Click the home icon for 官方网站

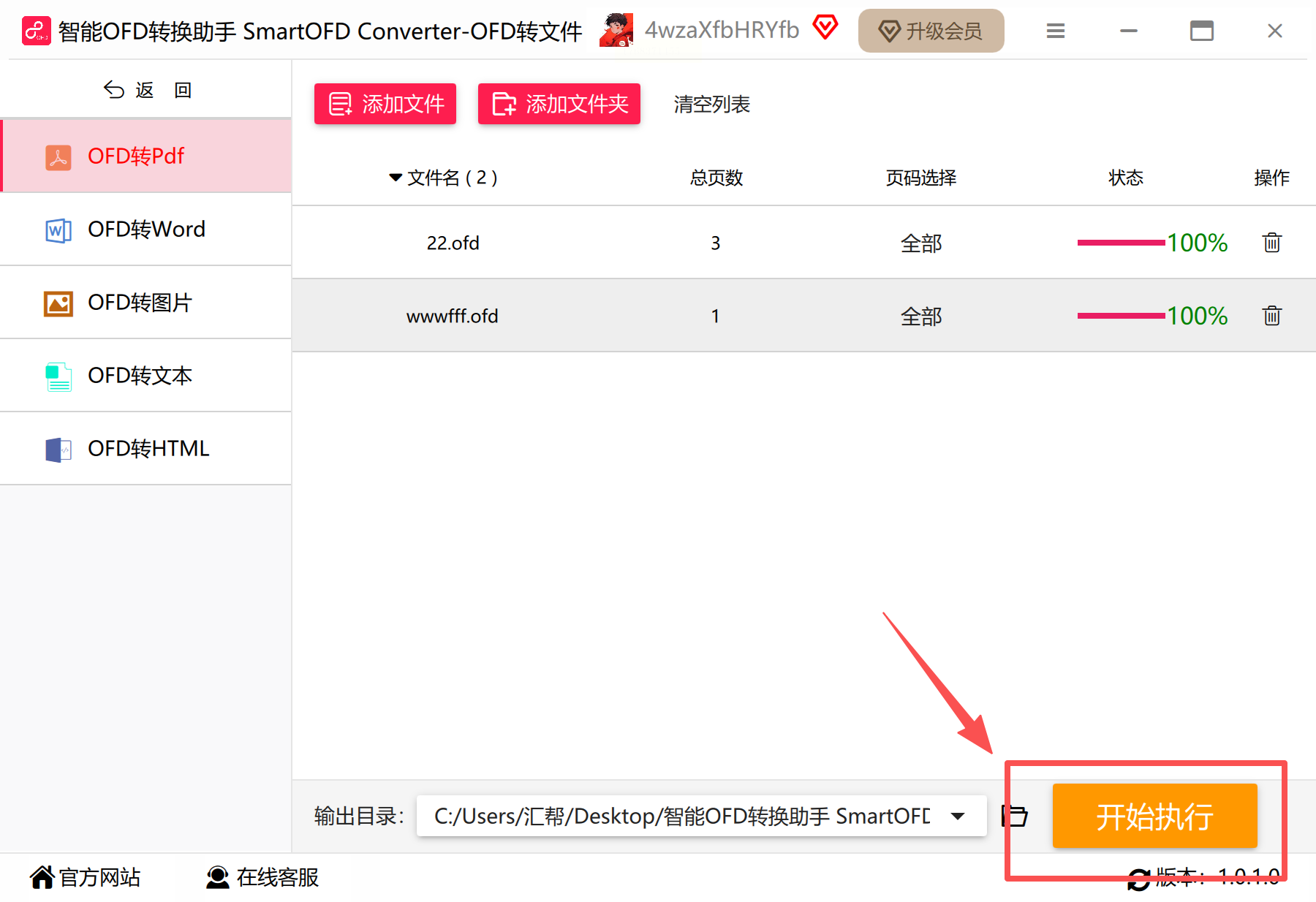tap(42, 877)
